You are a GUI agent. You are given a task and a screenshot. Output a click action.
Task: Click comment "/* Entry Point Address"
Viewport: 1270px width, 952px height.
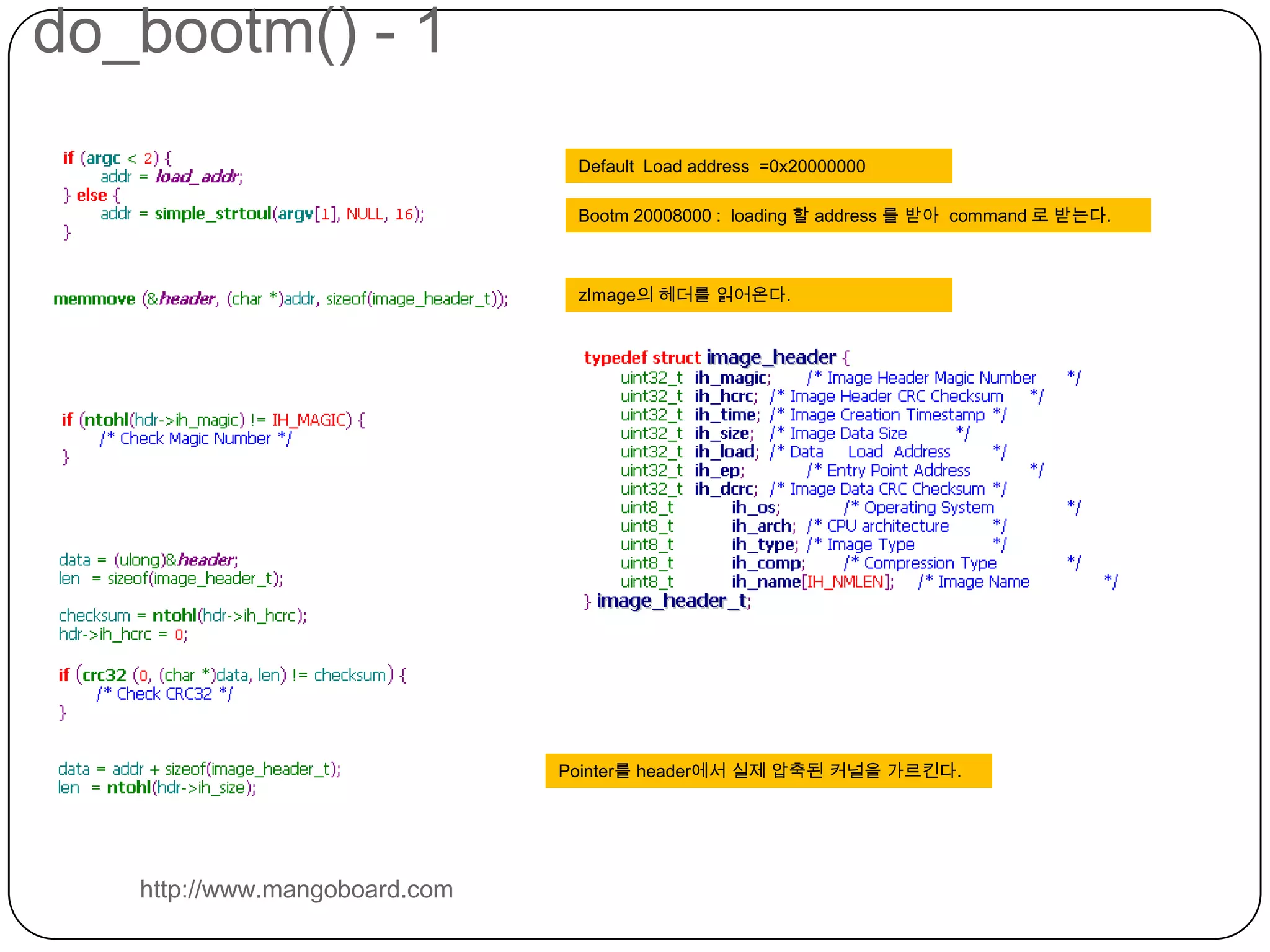[x=889, y=471]
